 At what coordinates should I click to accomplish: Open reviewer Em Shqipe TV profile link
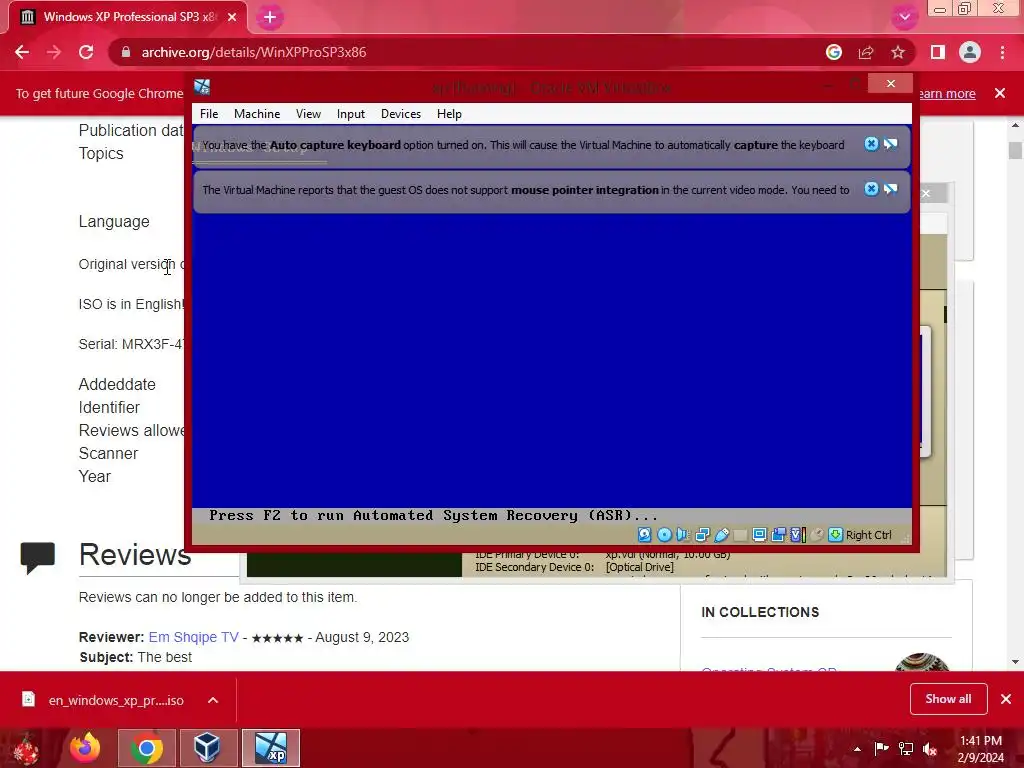tap(193, 637)
